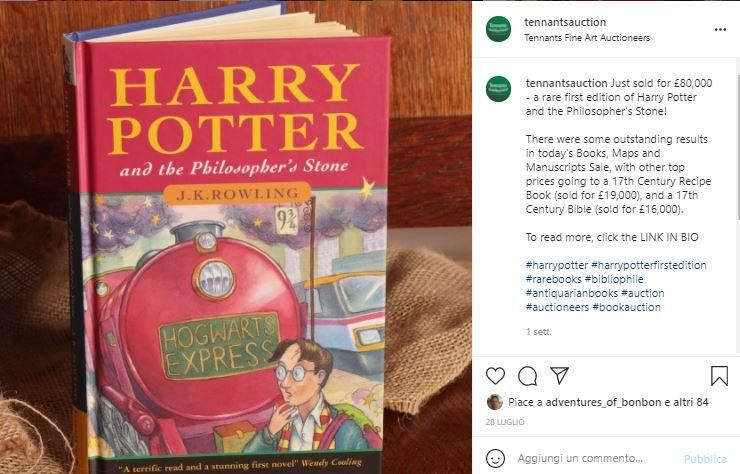The height and width of the screenshot is (474, 740).
Task: Open the tennantsauction username in the header
Action: [565, 22]
